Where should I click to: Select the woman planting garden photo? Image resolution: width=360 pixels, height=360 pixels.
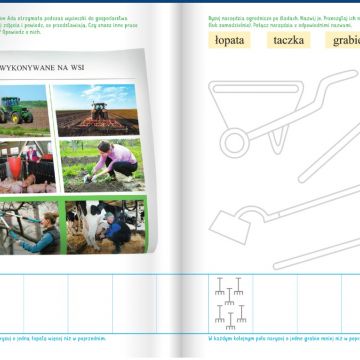102,165
